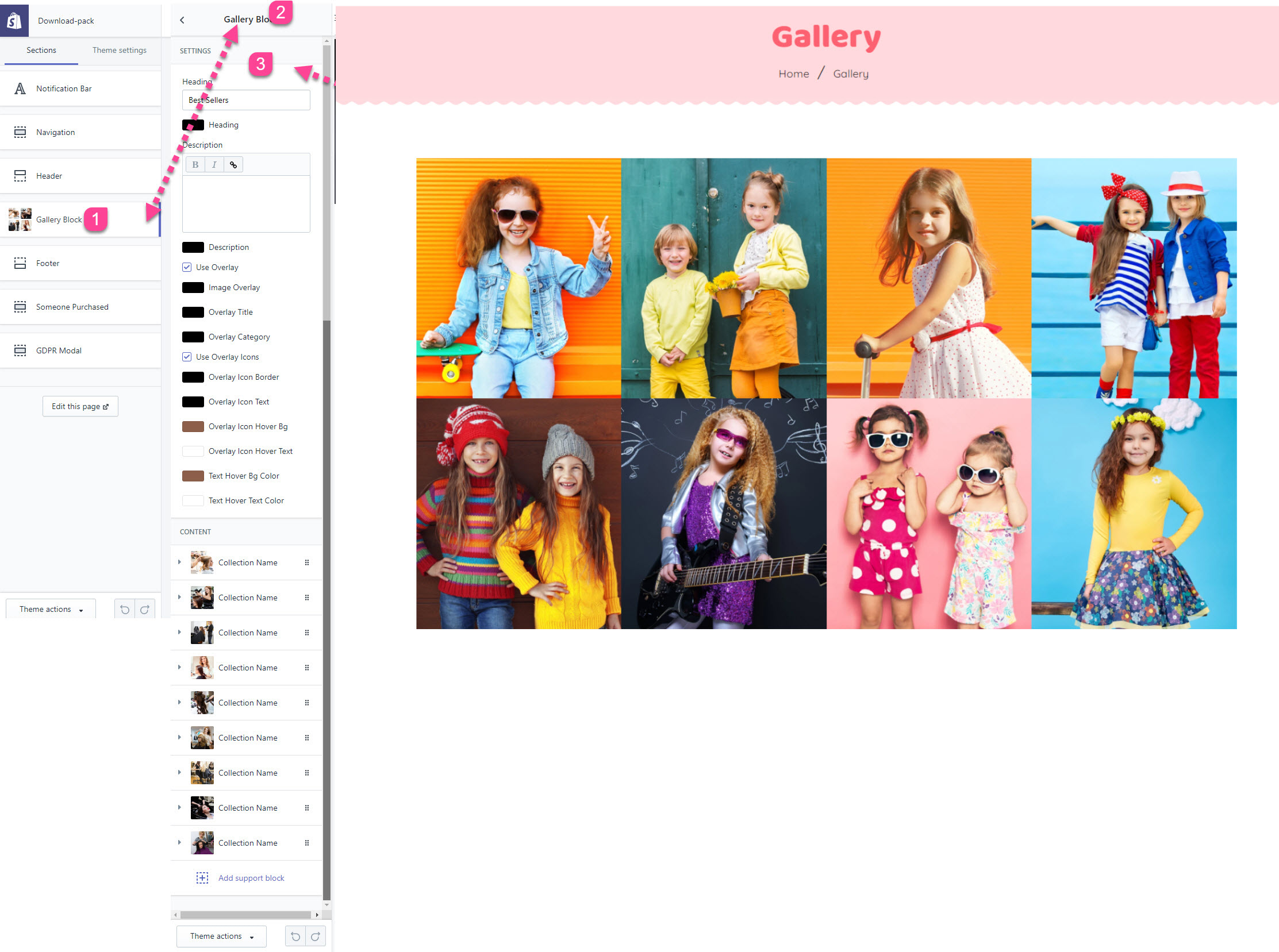Click inside the Description text area
The height and width of the screenshot is (952, 1279).
(x=246, y=203)
